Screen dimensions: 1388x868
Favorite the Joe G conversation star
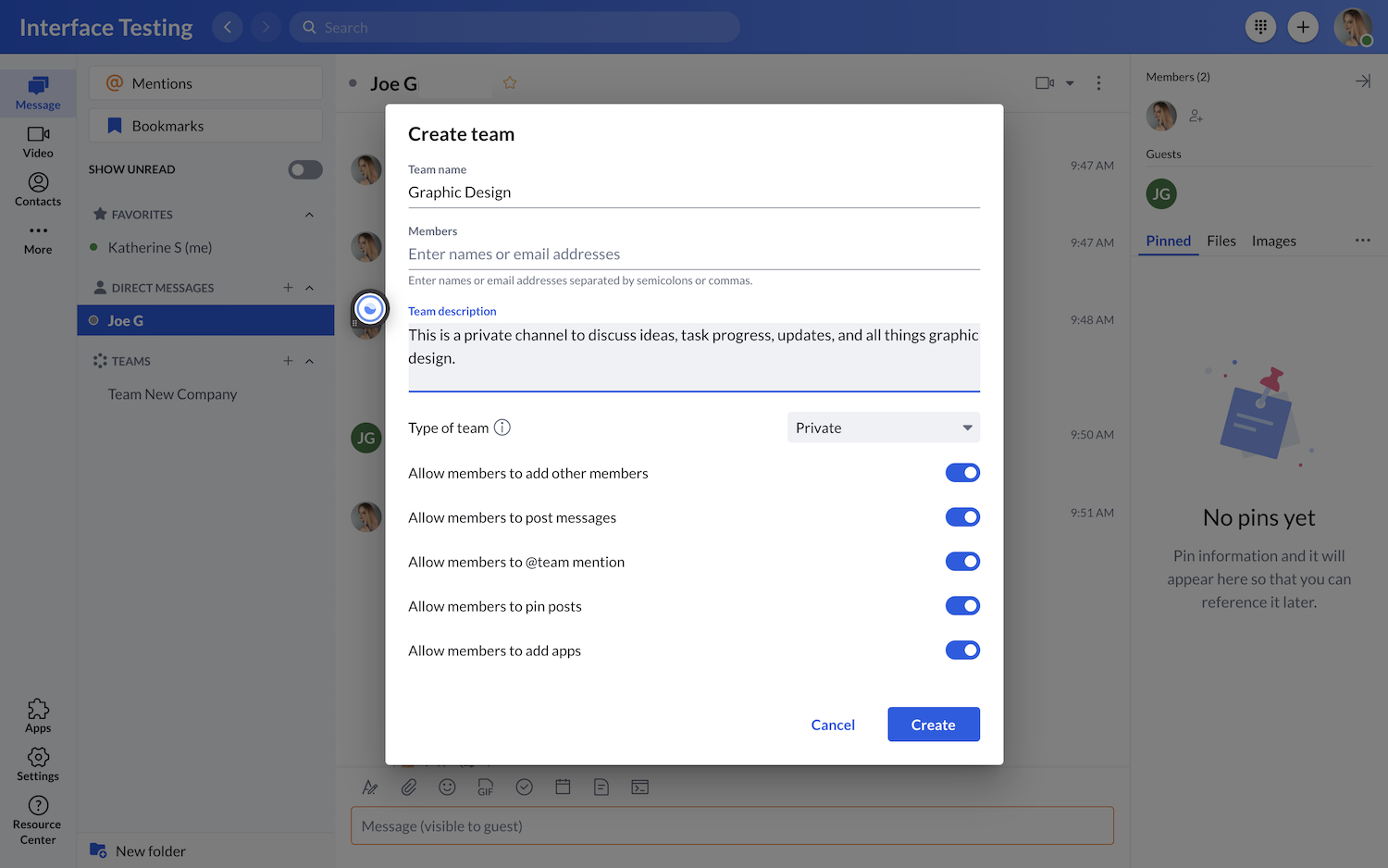pyautogui.click(x=510, y=82)
